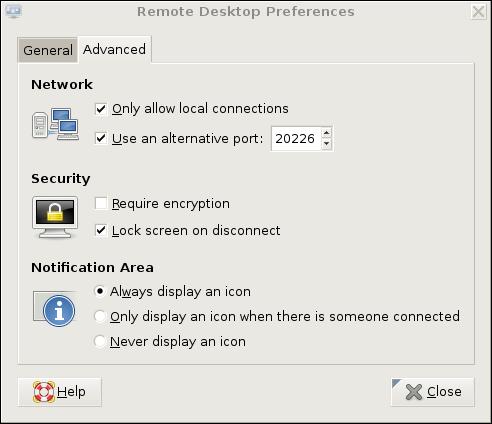This screenshot has width=492, height=424.
Task: Click into the port 20226 field
Action: (296, 139)
